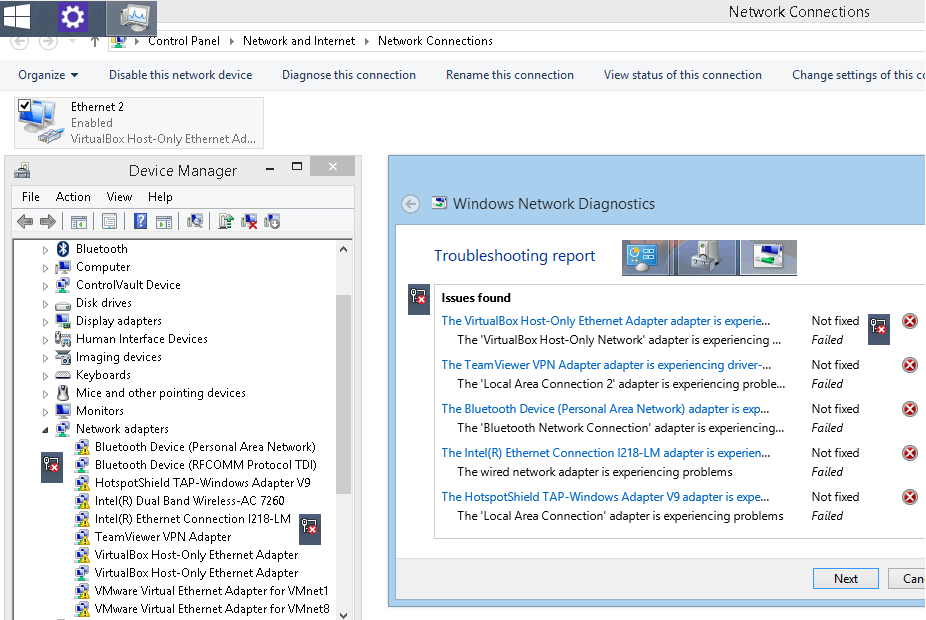Expand Display adapters

(x=45, y=322)
